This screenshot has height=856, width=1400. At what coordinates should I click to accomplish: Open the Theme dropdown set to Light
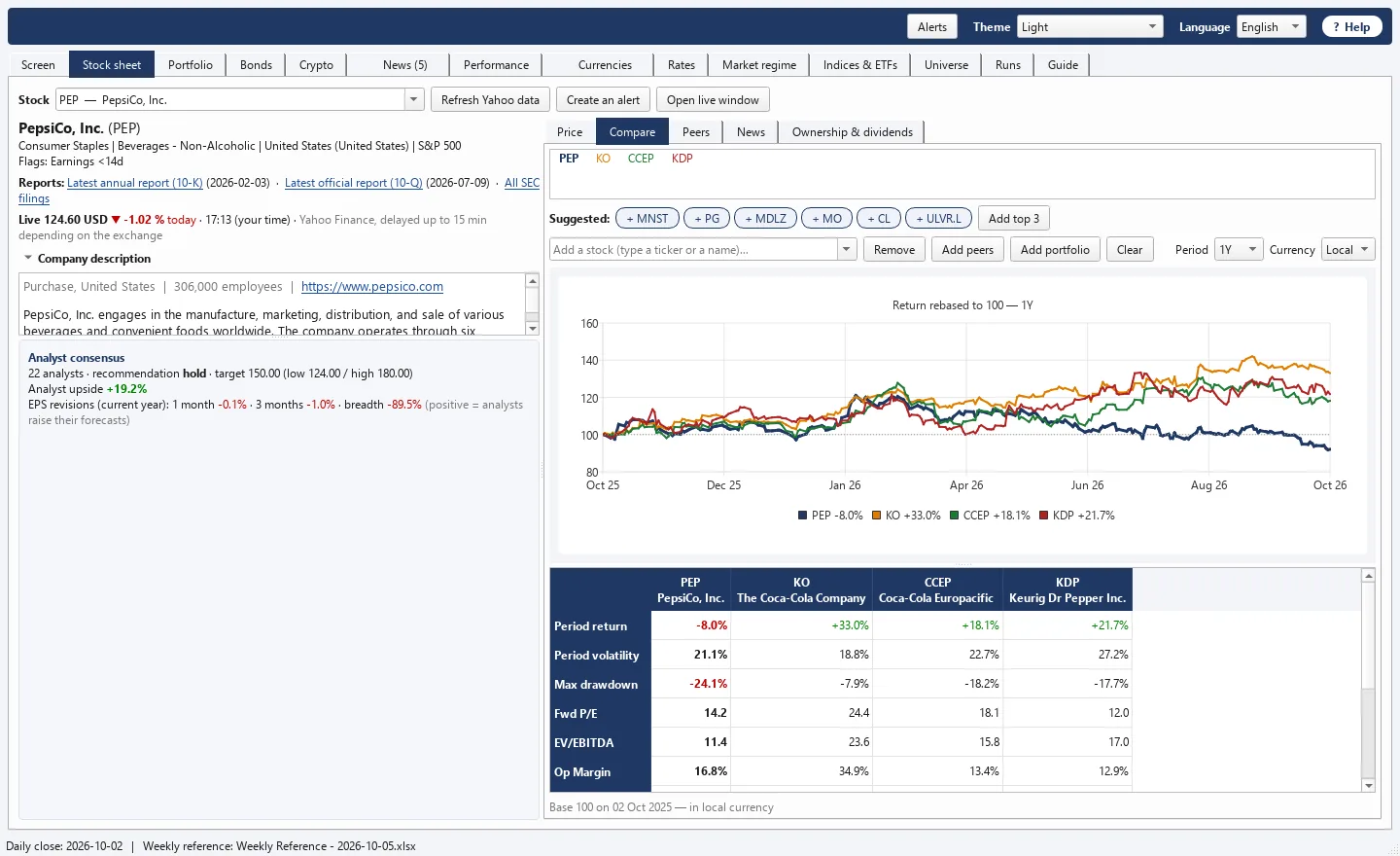point(1090,27)
